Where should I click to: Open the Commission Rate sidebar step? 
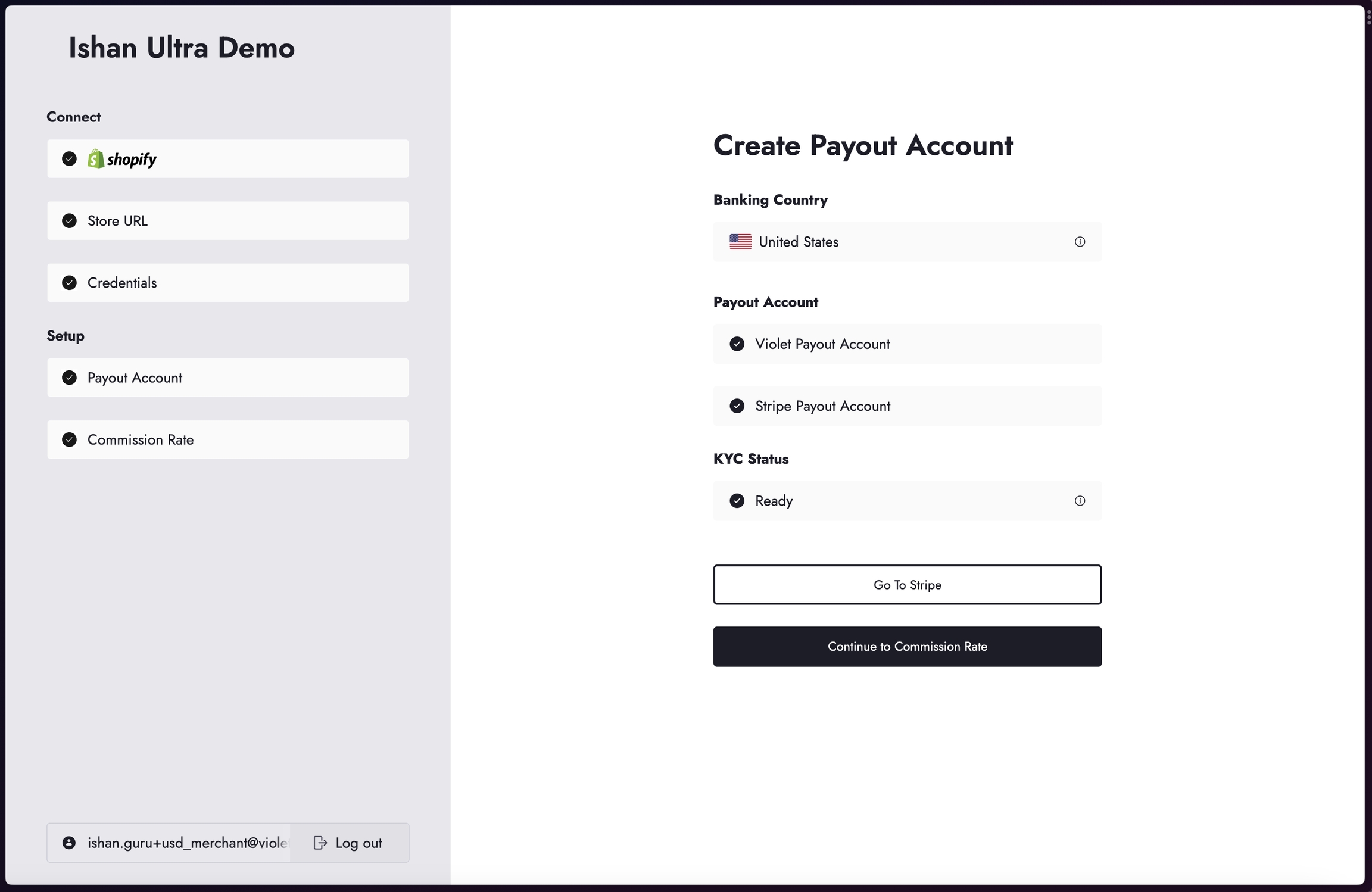[x=227, y=439]
